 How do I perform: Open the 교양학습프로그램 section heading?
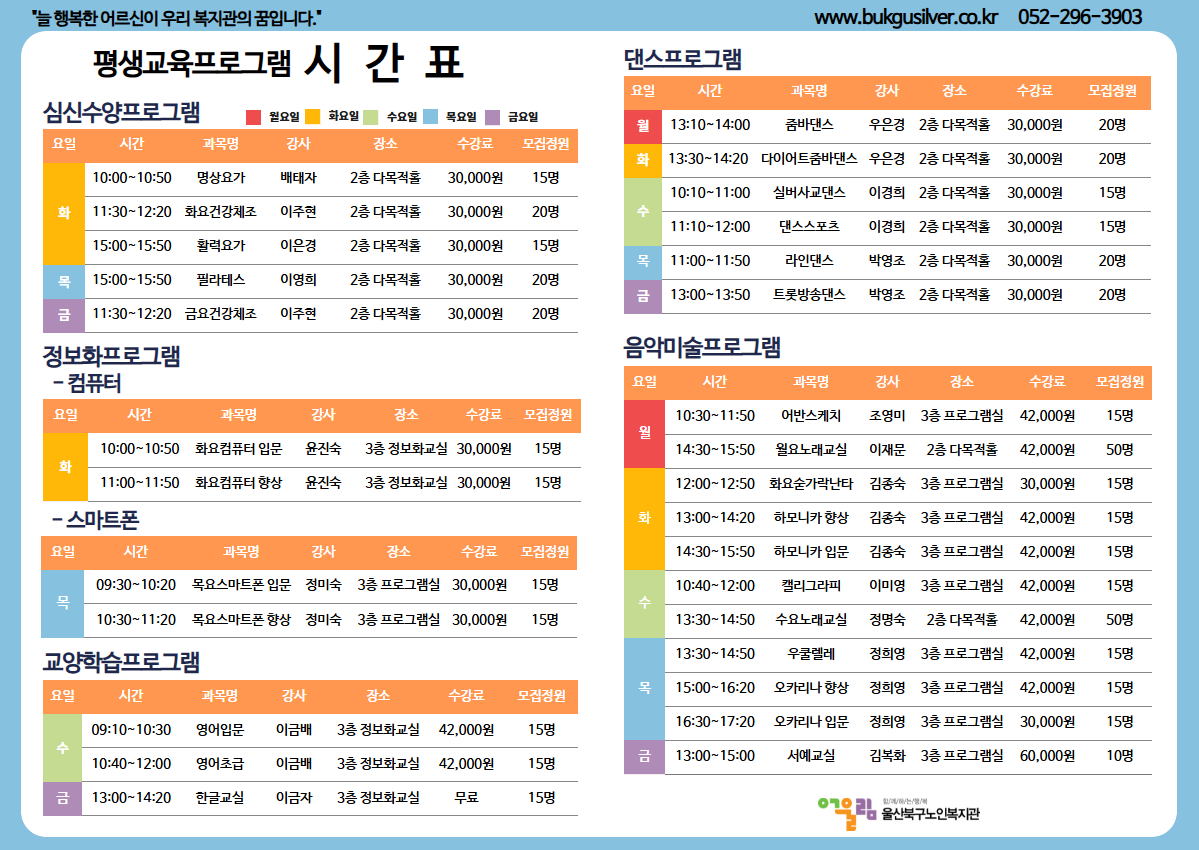(121, 662)
